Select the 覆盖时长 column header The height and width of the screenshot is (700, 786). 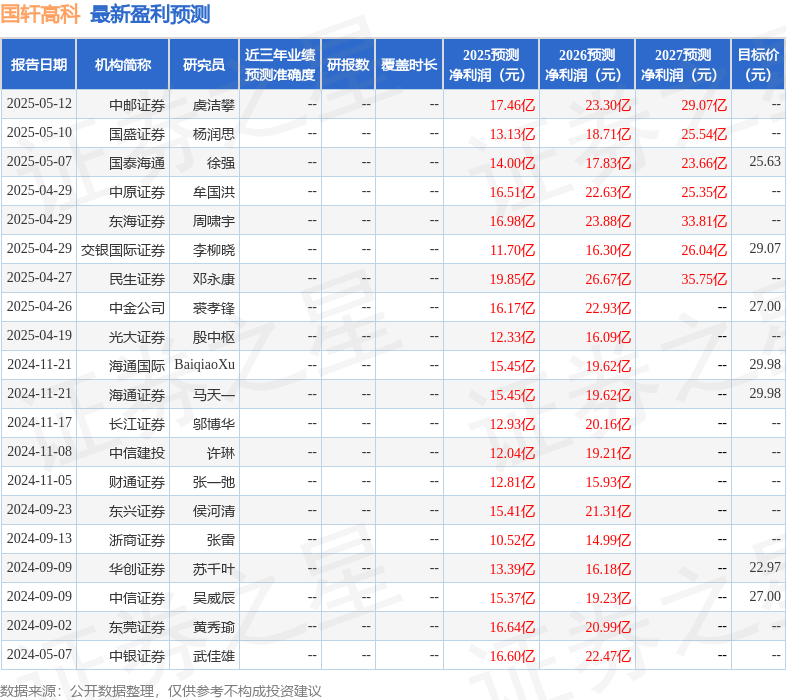pyautogui.click(x=409, y=65)
